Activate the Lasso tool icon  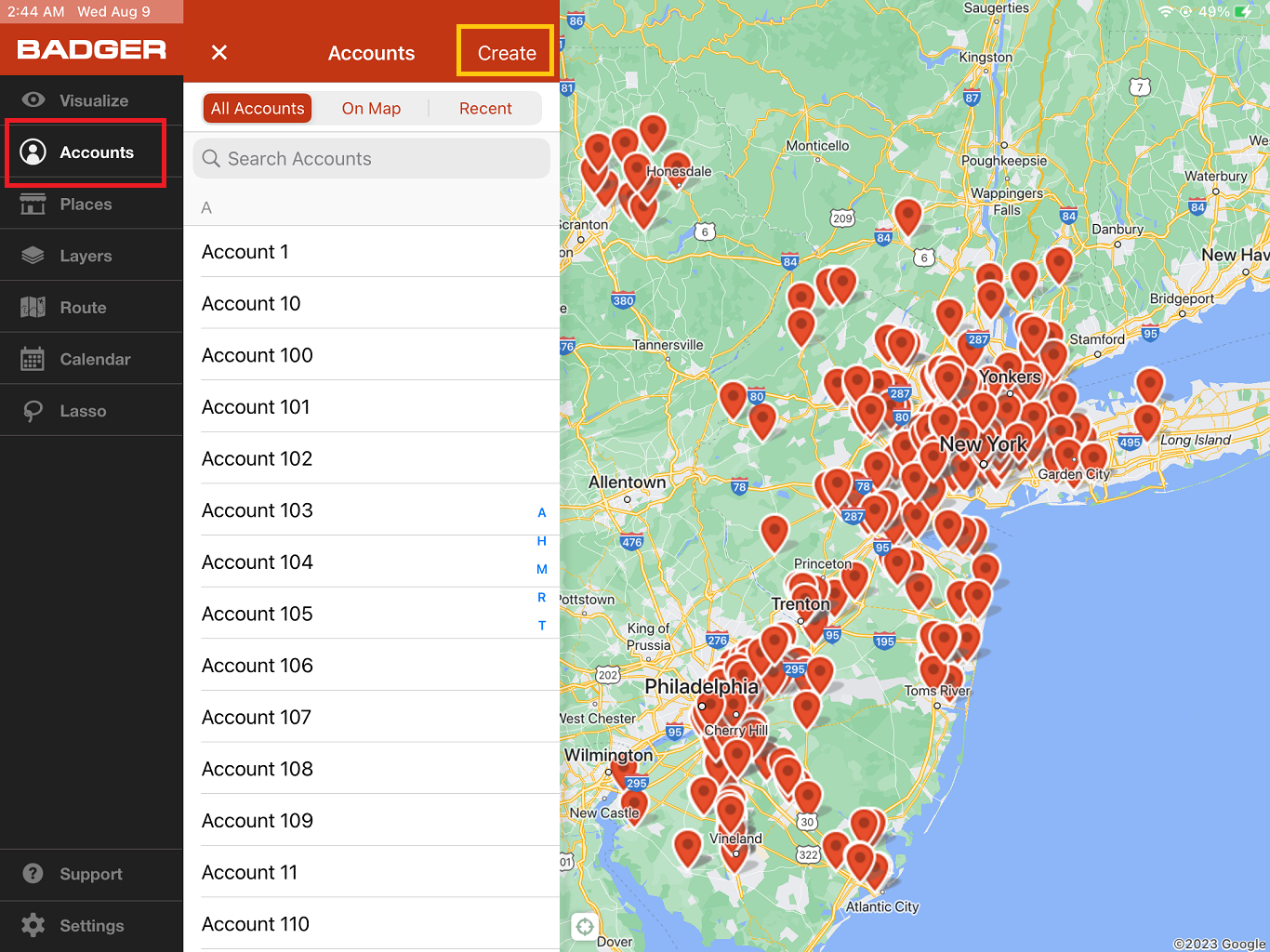click(33, 411)
